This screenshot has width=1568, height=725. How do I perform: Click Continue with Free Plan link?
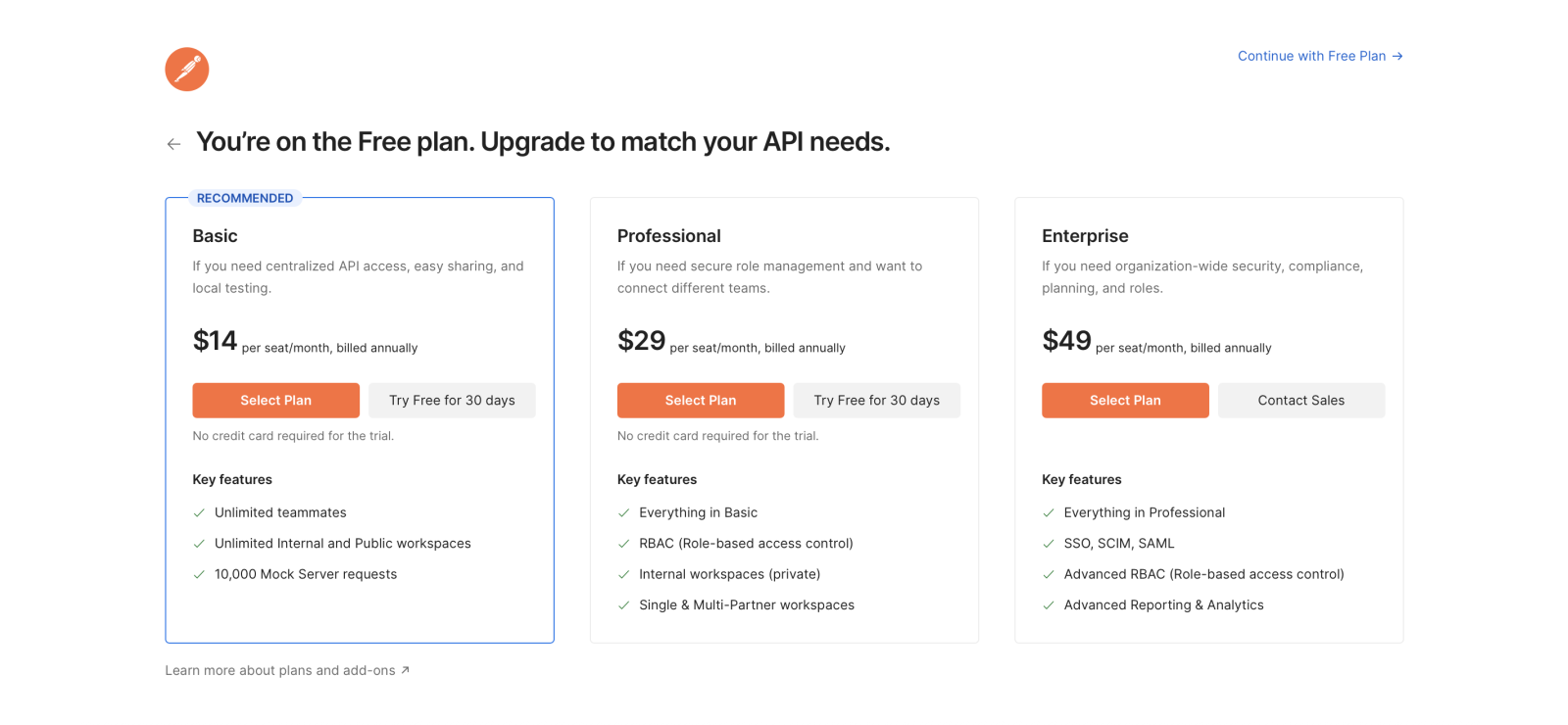click(x=1311, y=56)
